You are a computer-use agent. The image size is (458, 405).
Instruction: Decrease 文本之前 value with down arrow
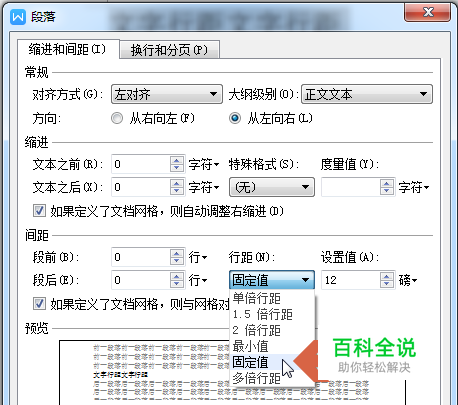pyautogui.click(x=177, y=168)
